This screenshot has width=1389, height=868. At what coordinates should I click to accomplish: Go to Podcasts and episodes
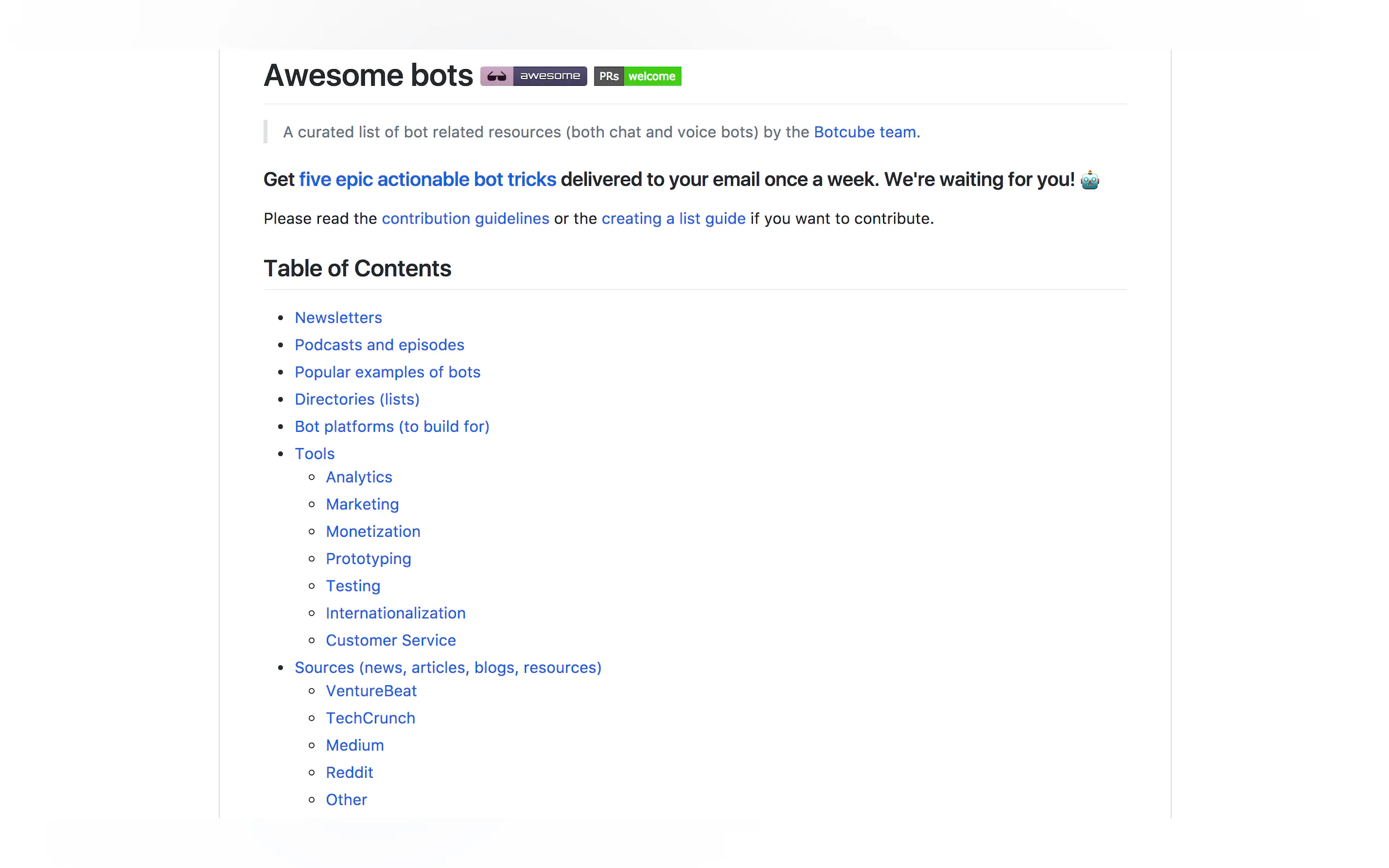(379, 345)
